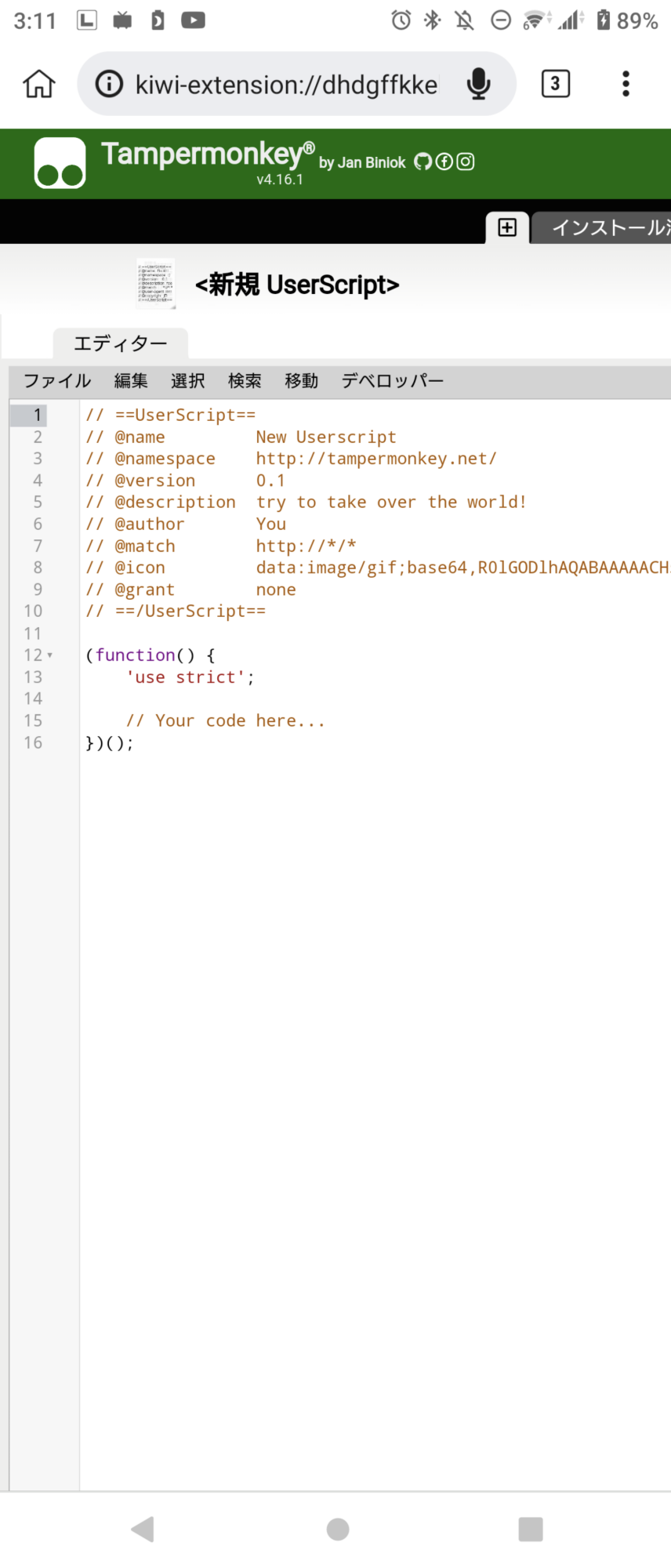Tap the browser home icon
Viewport: 671px width, 1568px height.
[38, 84]
